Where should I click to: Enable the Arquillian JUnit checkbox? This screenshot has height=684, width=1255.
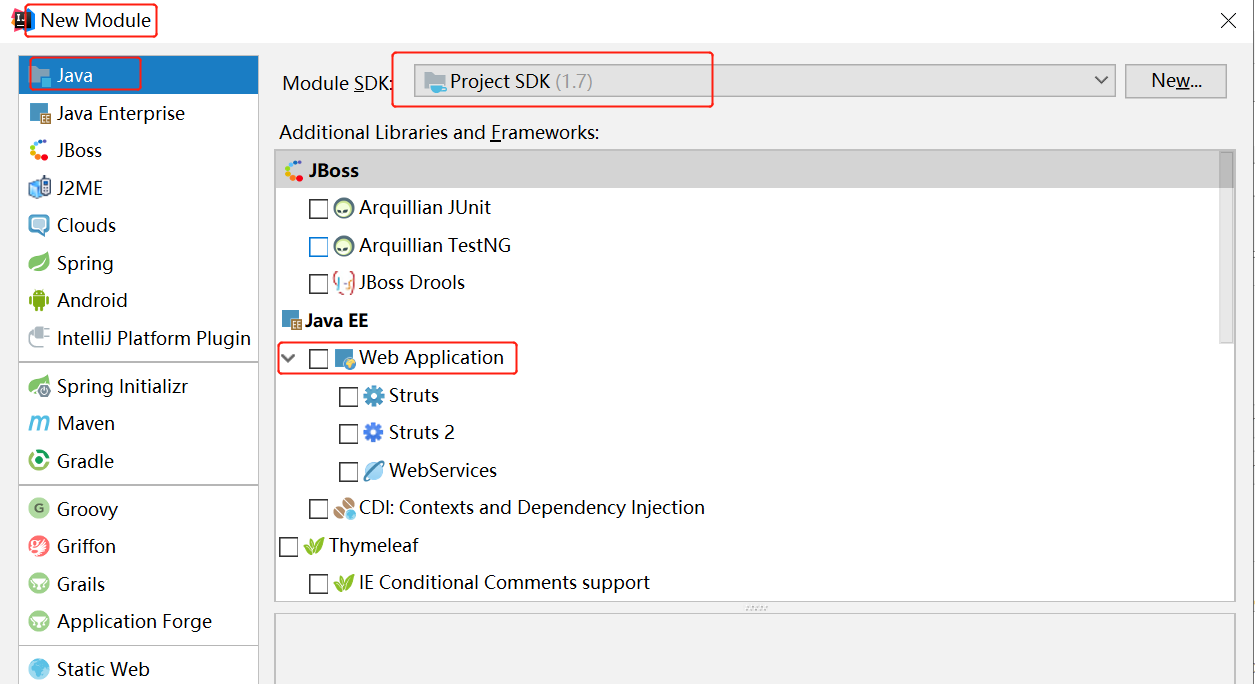[x=318, y=209]
